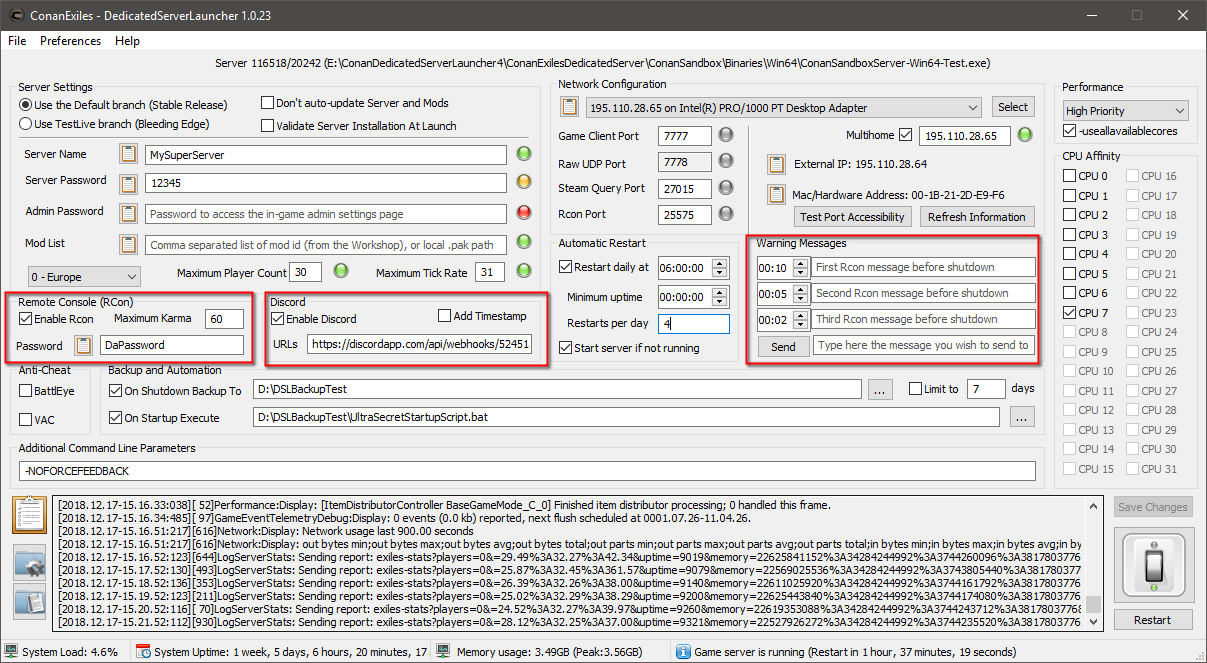Toggle -useallavailablecores checkbox
This screenshot has height=663, width=1207.
(x=1070, y=131)
